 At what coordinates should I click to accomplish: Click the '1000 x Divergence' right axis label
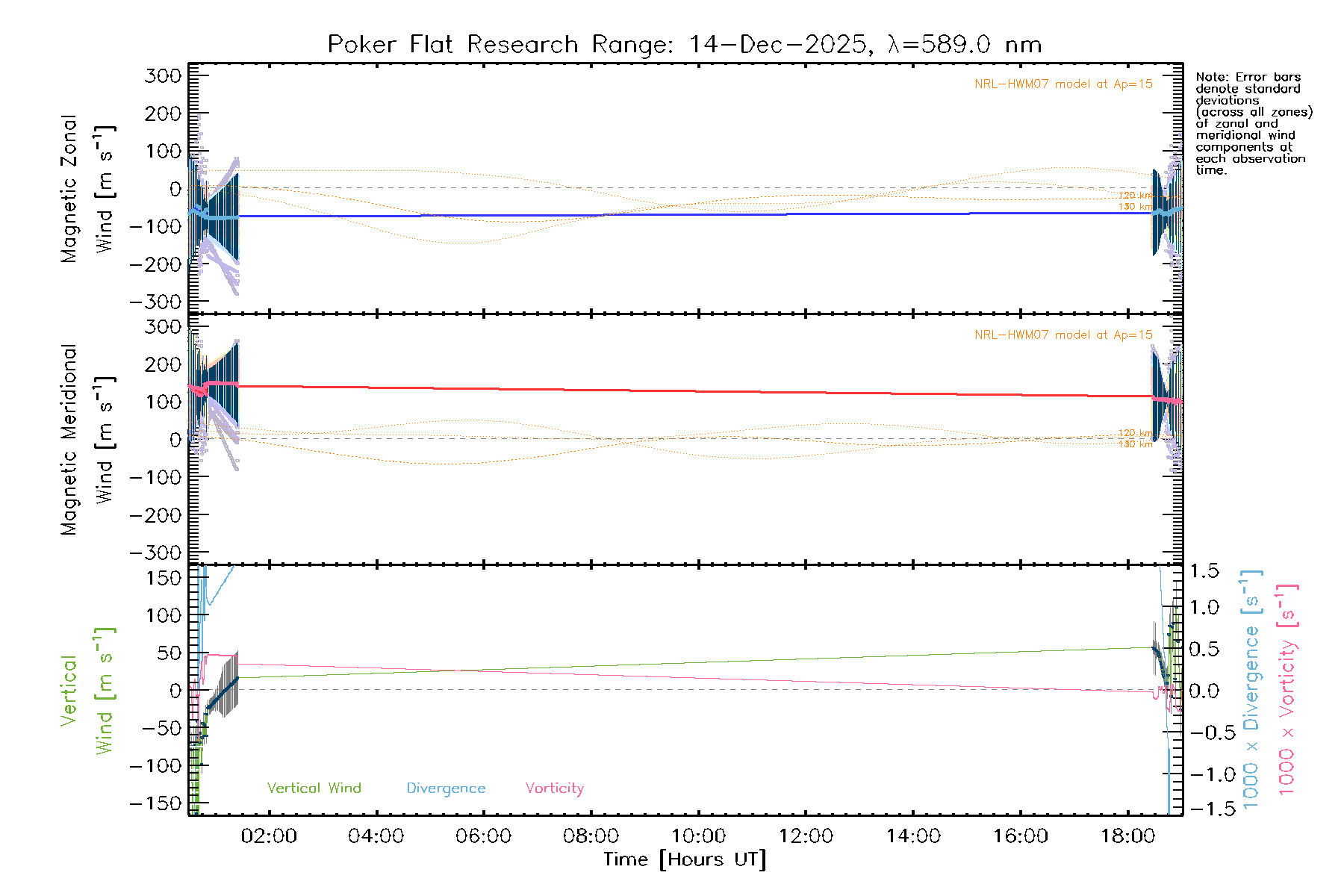pos(1251,688)
